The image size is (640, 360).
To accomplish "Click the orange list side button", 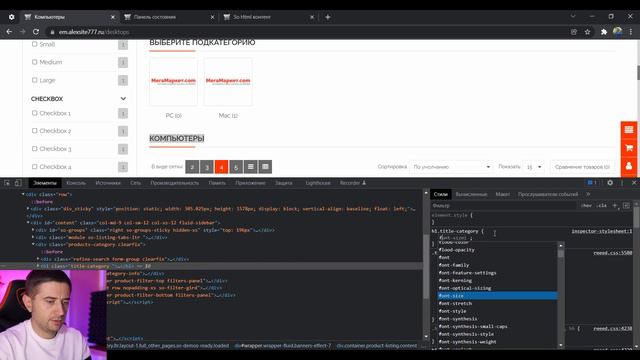I will tap(629, 130).
